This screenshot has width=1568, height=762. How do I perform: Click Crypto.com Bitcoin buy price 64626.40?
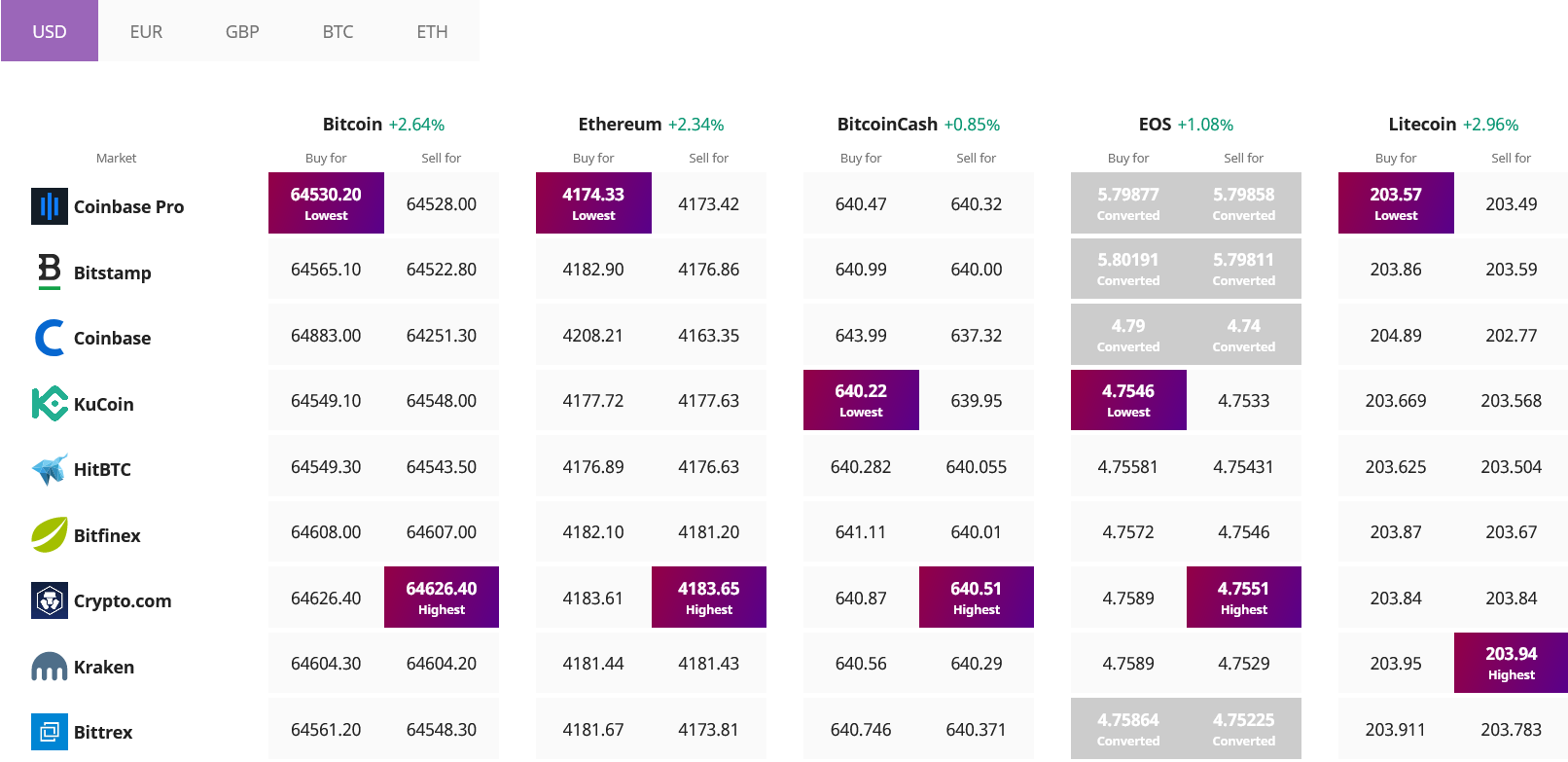click(326, 599)
